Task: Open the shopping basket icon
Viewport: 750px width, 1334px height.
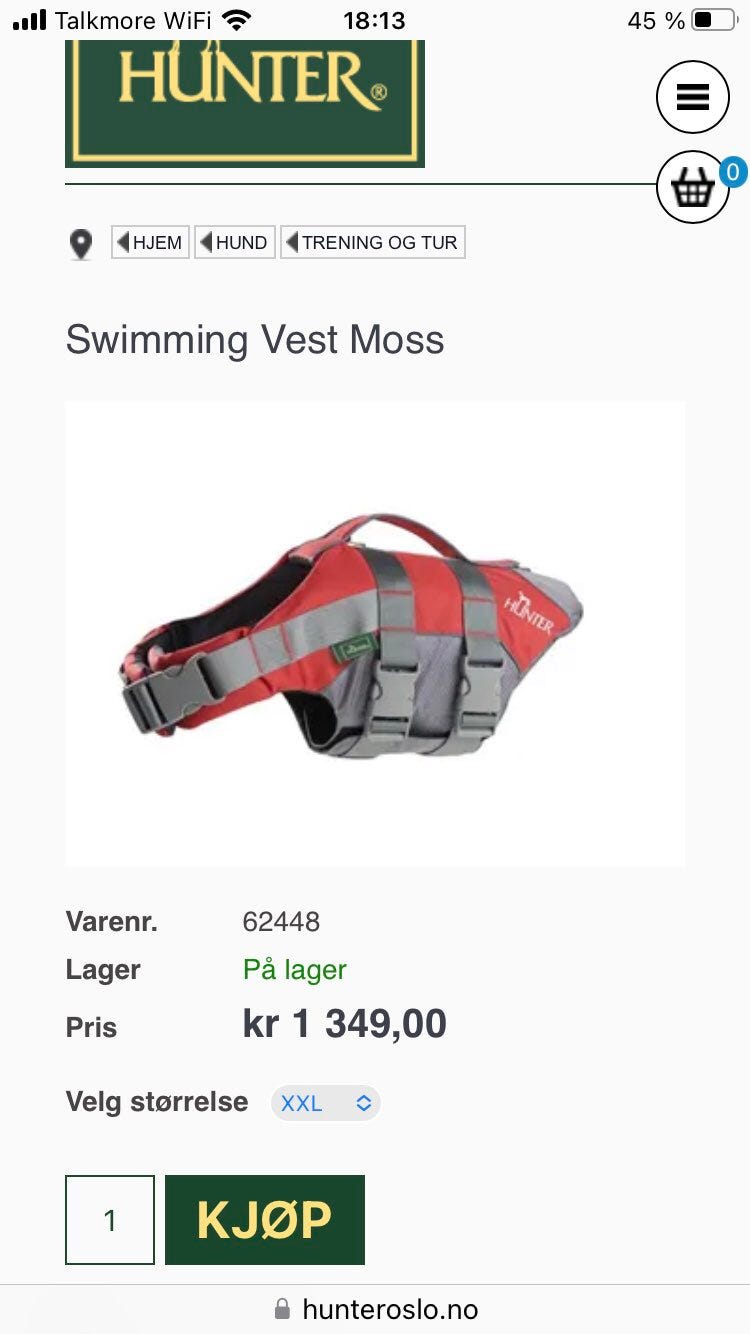Action: coord(692,187)
